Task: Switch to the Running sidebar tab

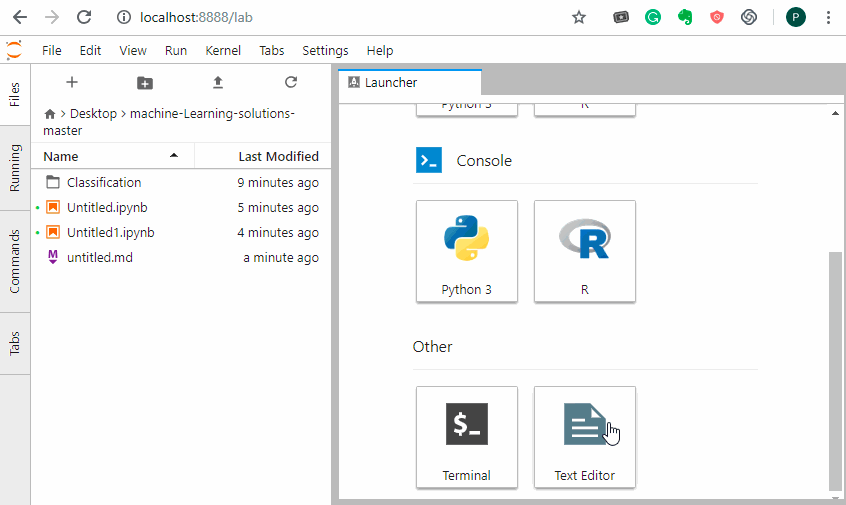Action: [x=15, y=168]
